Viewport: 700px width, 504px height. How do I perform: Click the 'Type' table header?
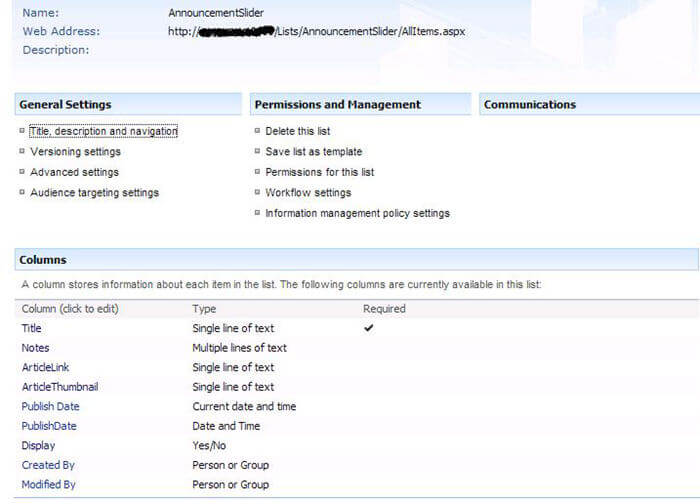204,309
